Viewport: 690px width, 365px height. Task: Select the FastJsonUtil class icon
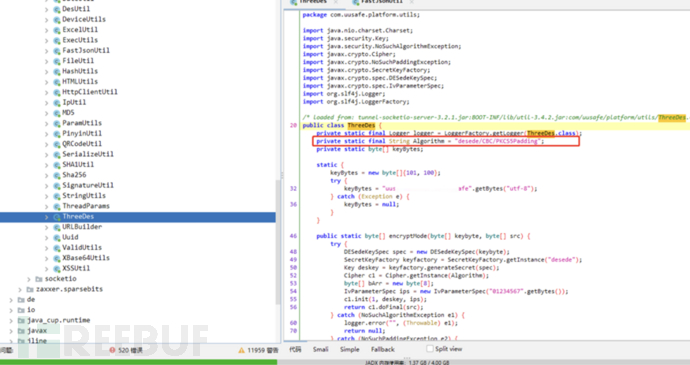57,51
